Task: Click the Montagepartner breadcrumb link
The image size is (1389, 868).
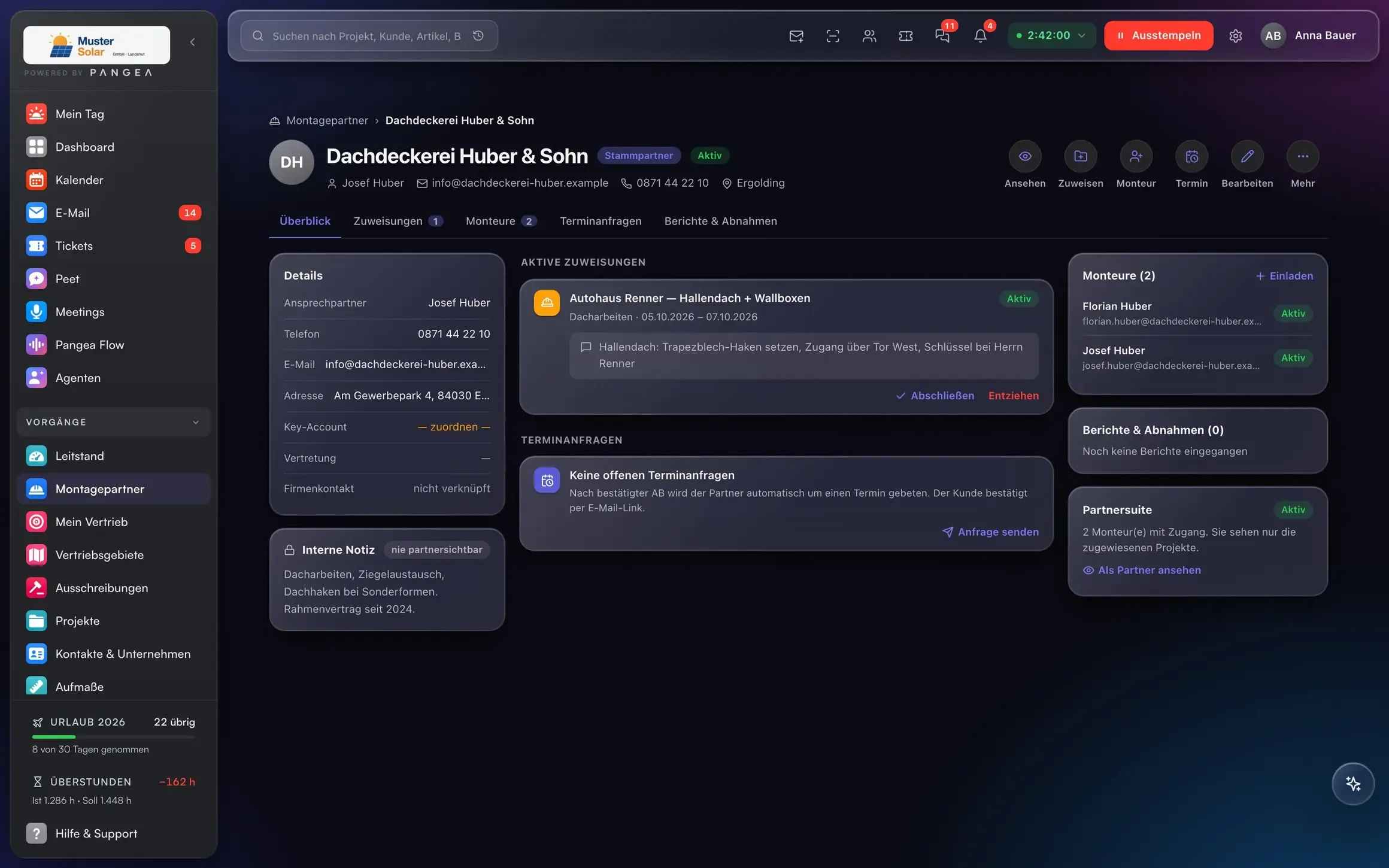Action: 327,120
